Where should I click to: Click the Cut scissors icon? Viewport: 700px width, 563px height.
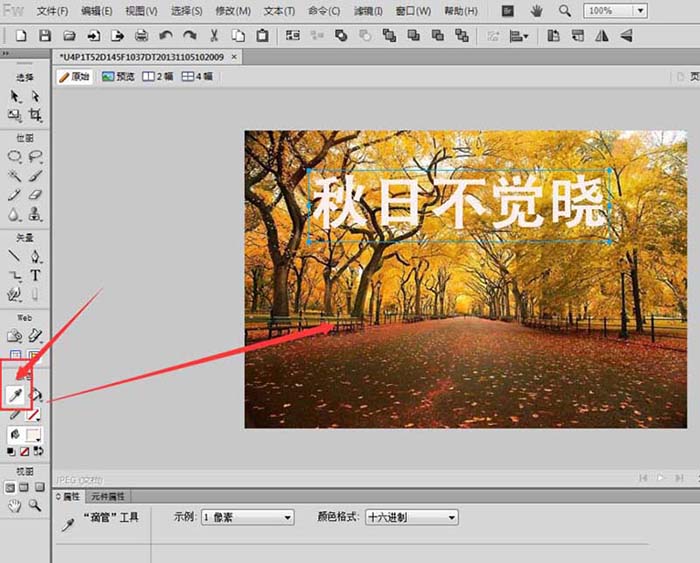click(214, 36)
